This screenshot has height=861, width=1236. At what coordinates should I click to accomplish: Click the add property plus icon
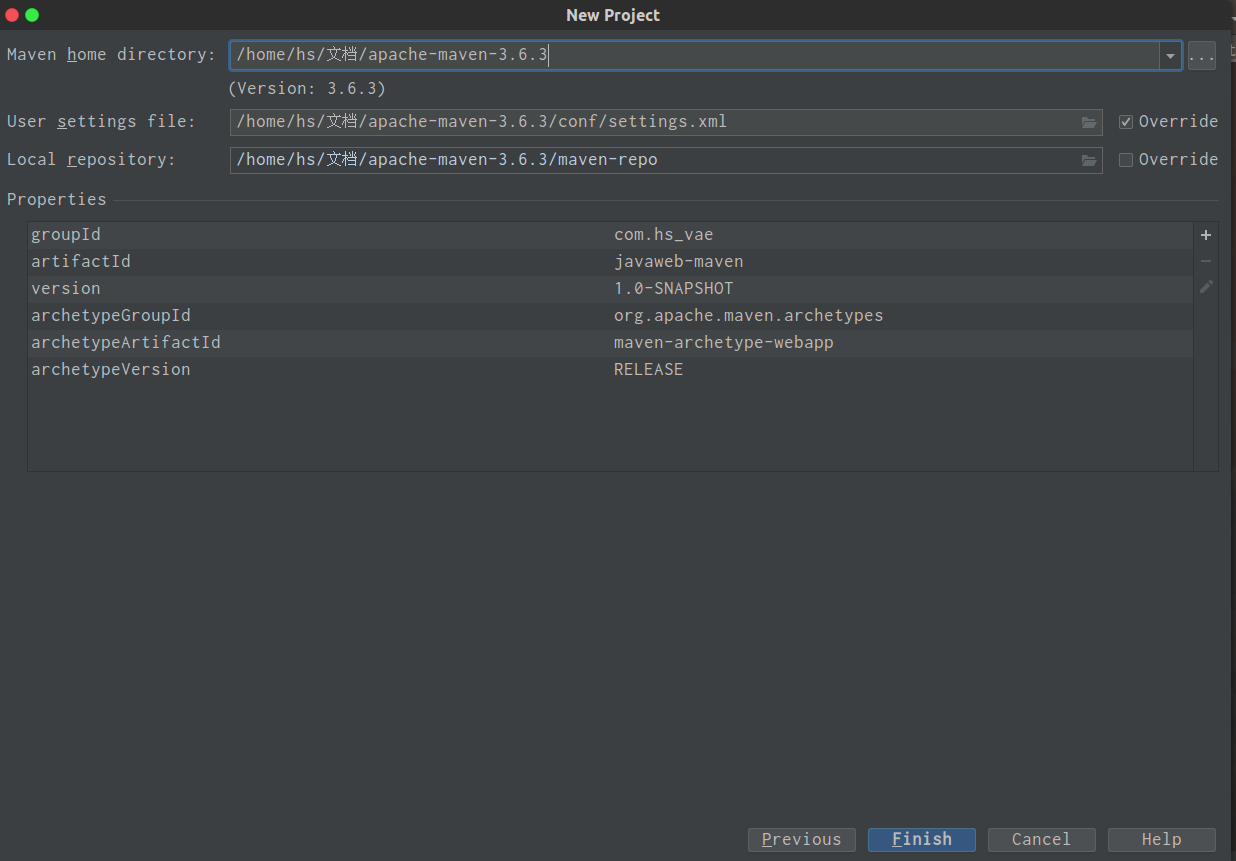pyautogui.click(x=1206, y=235)
